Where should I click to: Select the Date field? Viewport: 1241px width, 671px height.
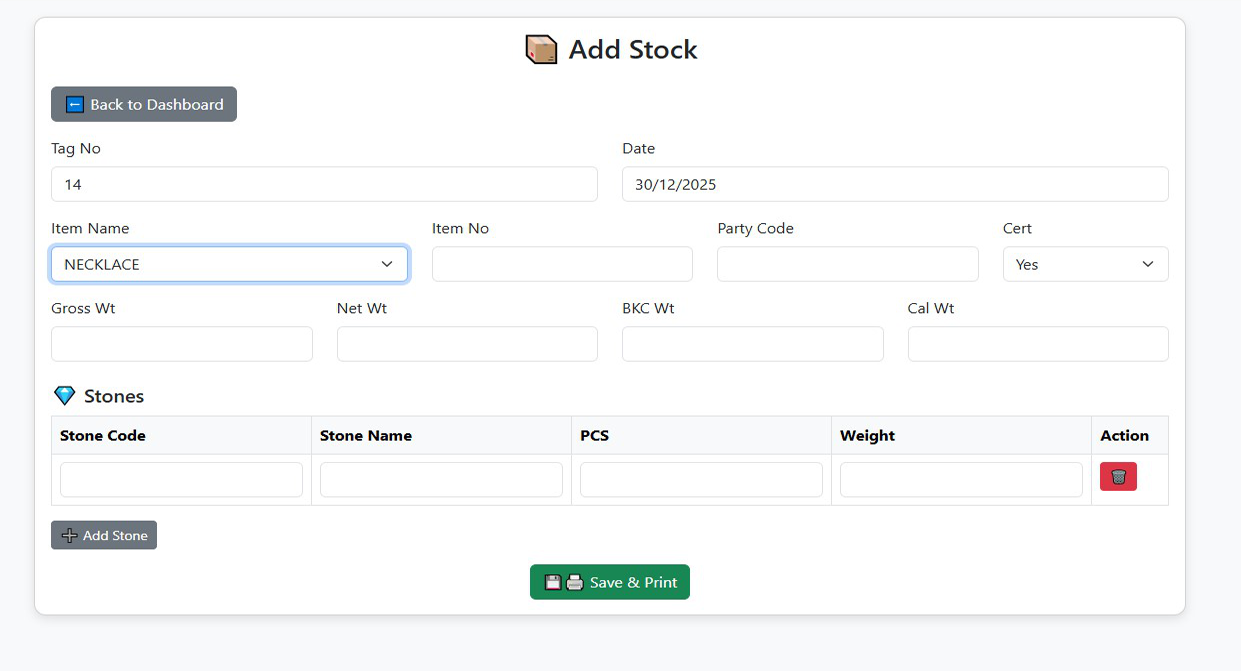(x=895, y=184)
